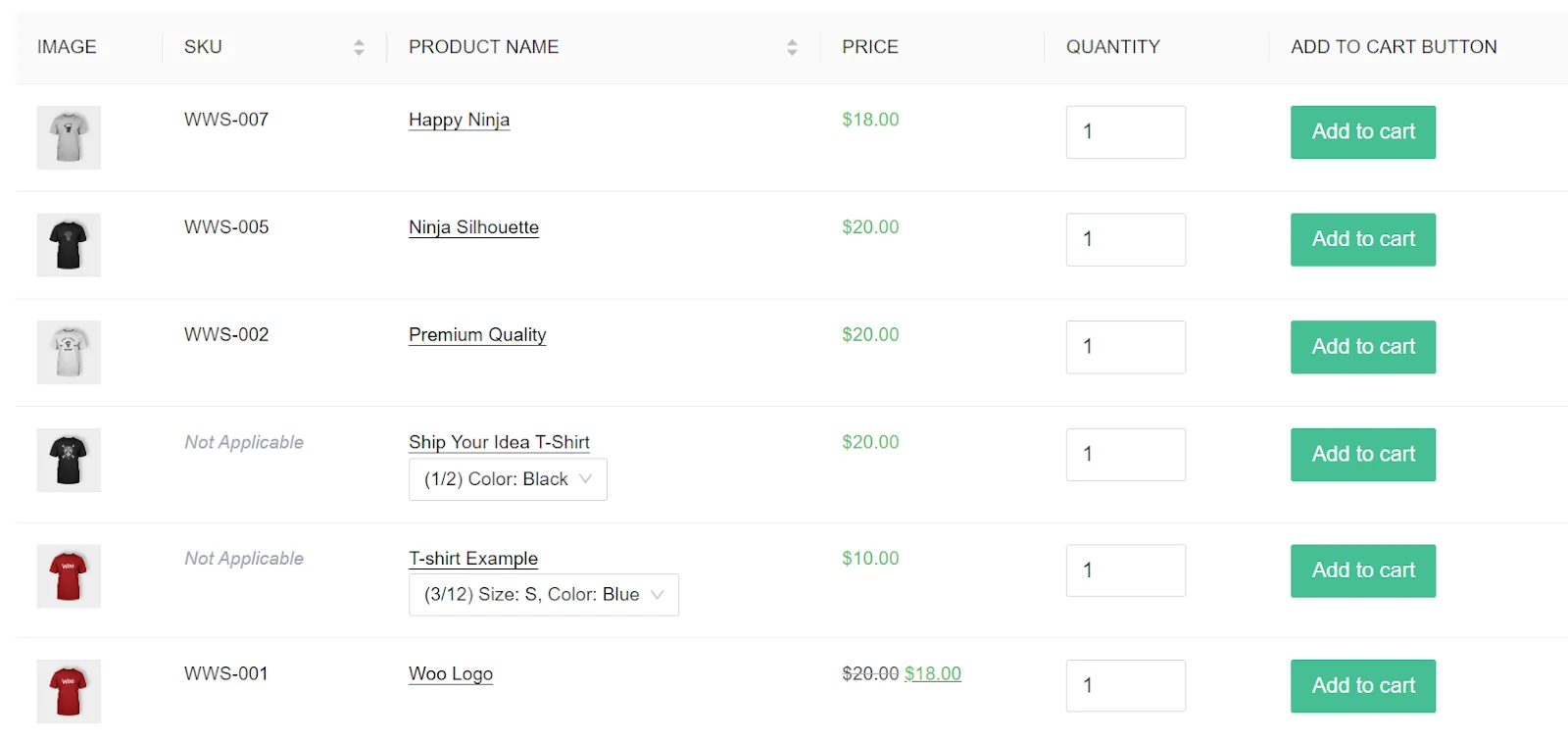The image size is (1568, 742).
Task: Click the Ship Your Idea T-Shirt thumbnail
Action: 68,460
